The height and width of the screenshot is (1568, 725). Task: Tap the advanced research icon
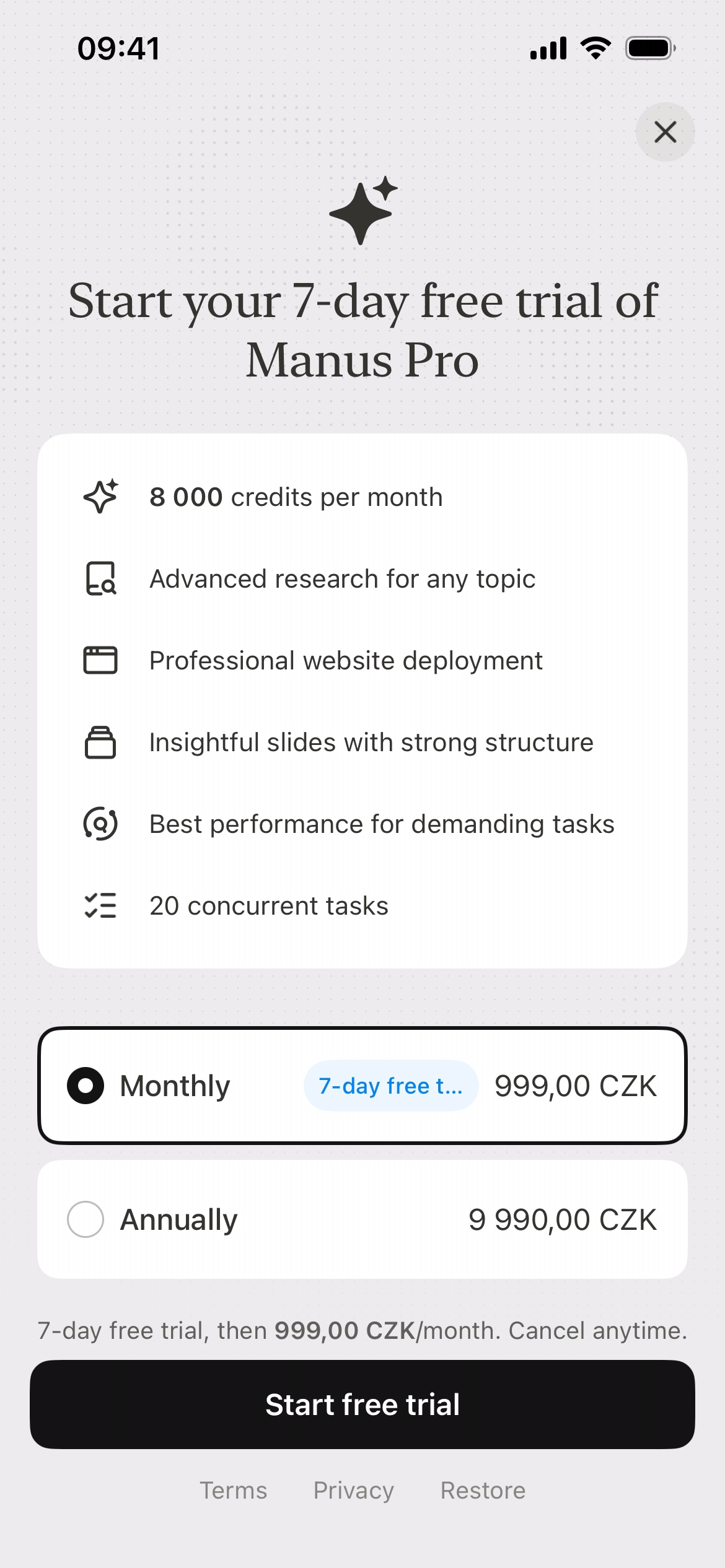tap(100, 578)
